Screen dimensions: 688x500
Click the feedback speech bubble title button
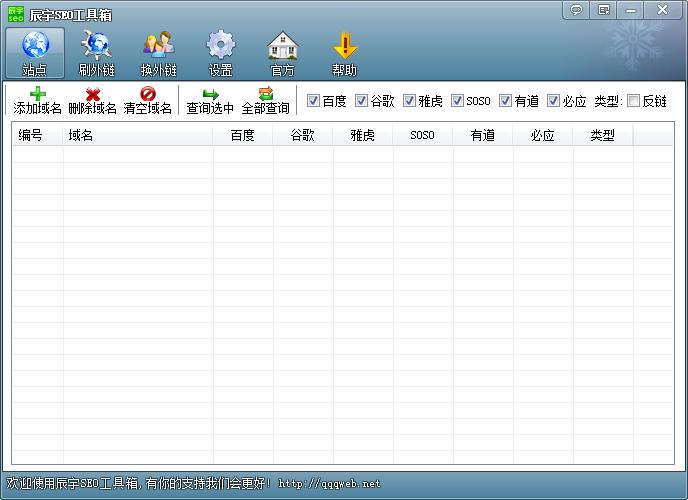[576, 10]
